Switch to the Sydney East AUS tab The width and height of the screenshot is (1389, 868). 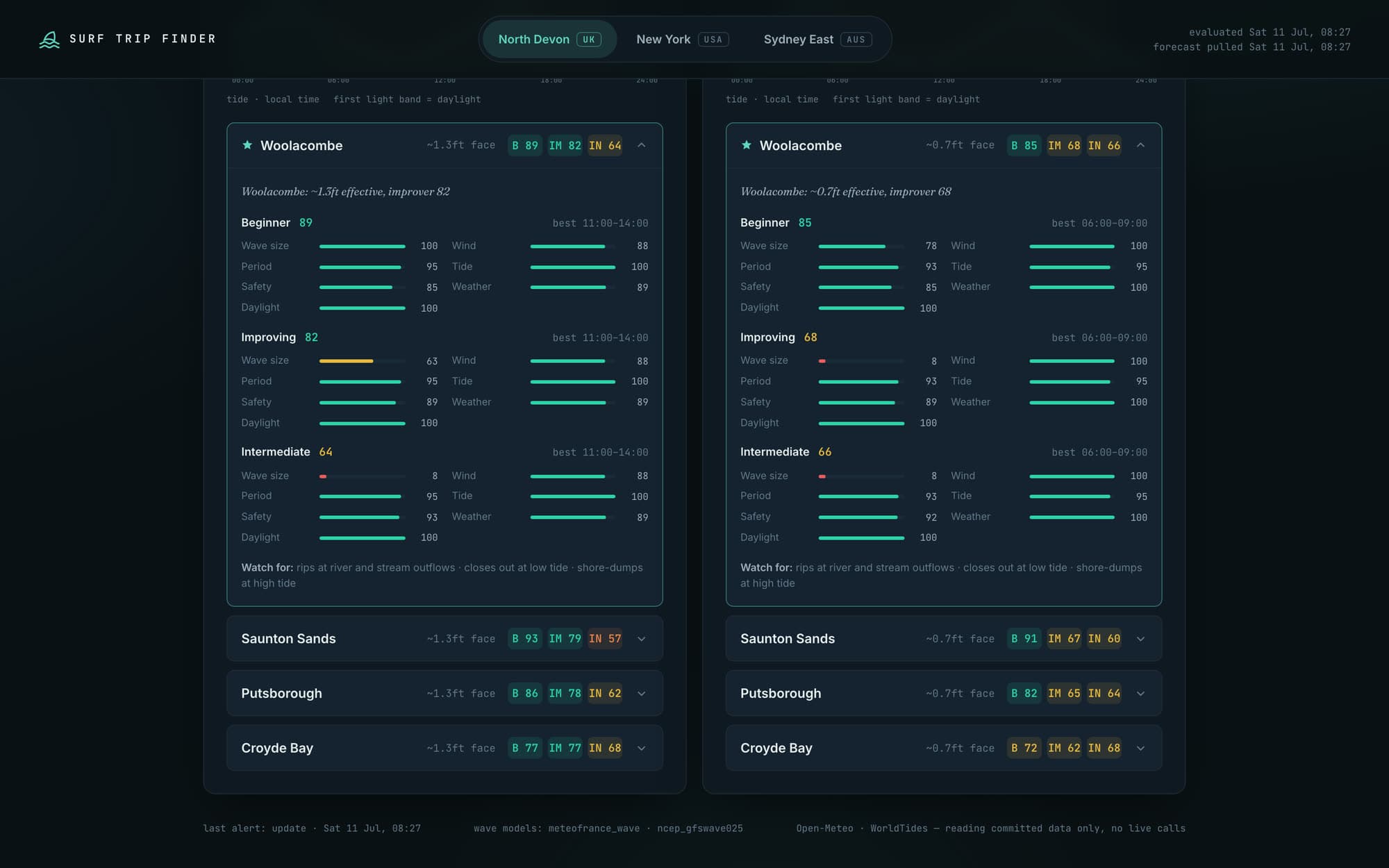pyautogui.click(x=817, y=40)
